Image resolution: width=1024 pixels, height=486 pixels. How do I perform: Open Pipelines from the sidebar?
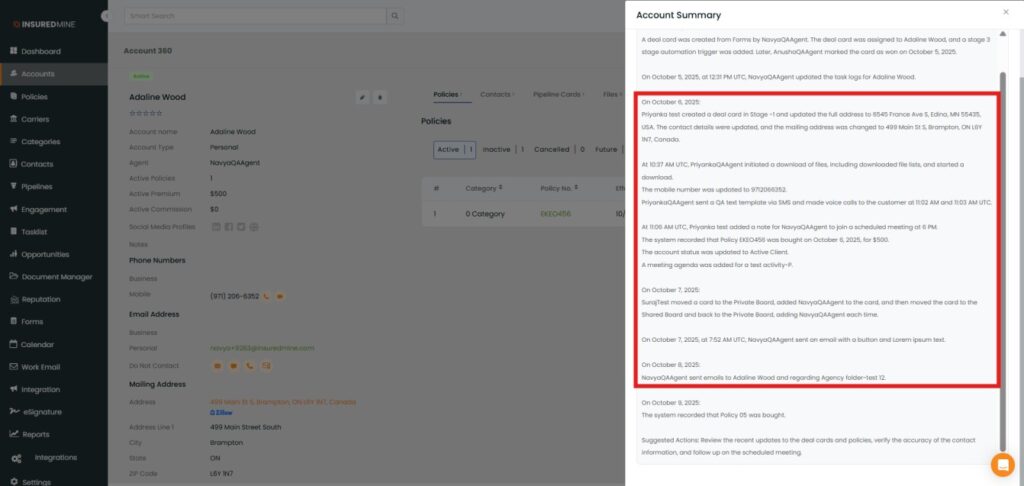pos(37,187)
